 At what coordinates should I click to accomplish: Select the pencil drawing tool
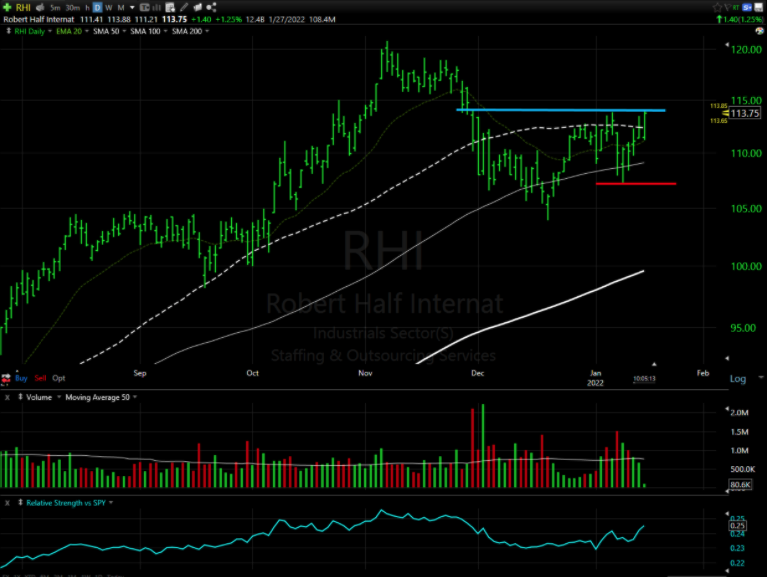[x=184, y=7]
